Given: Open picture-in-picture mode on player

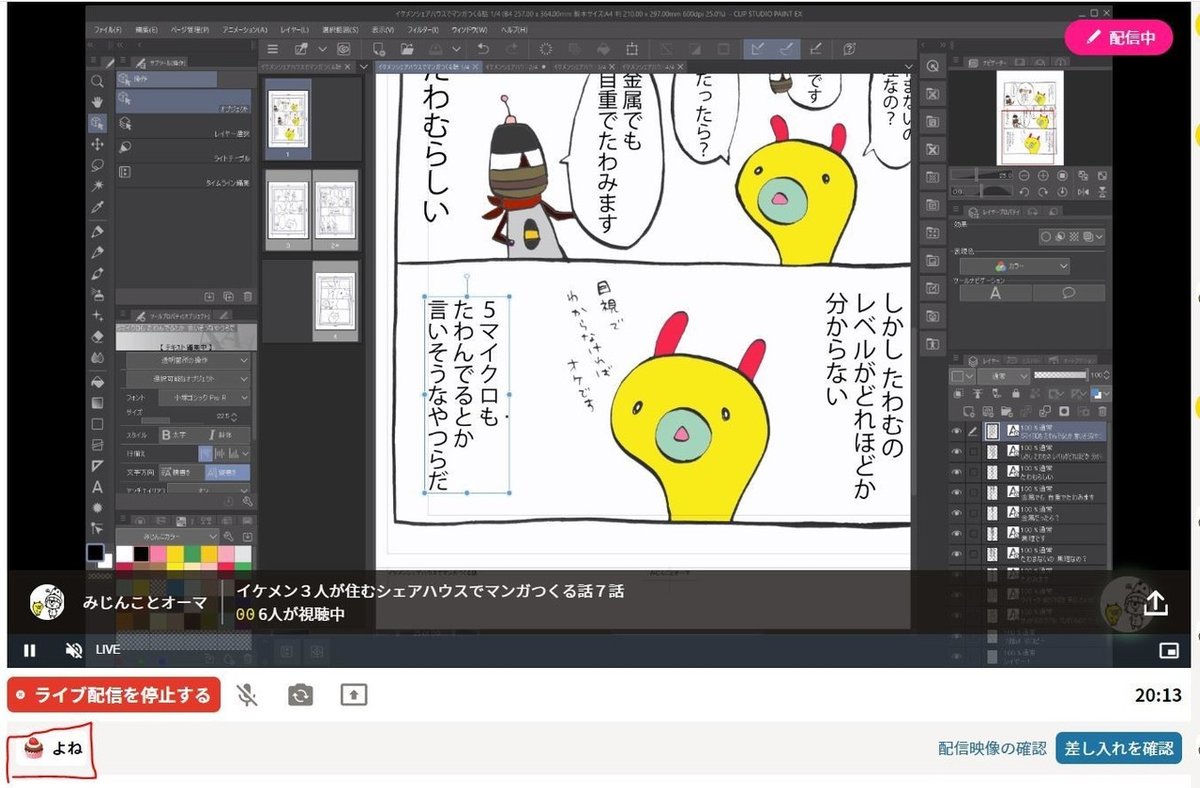Looking at the screenshot, I should click(1169, 650).
